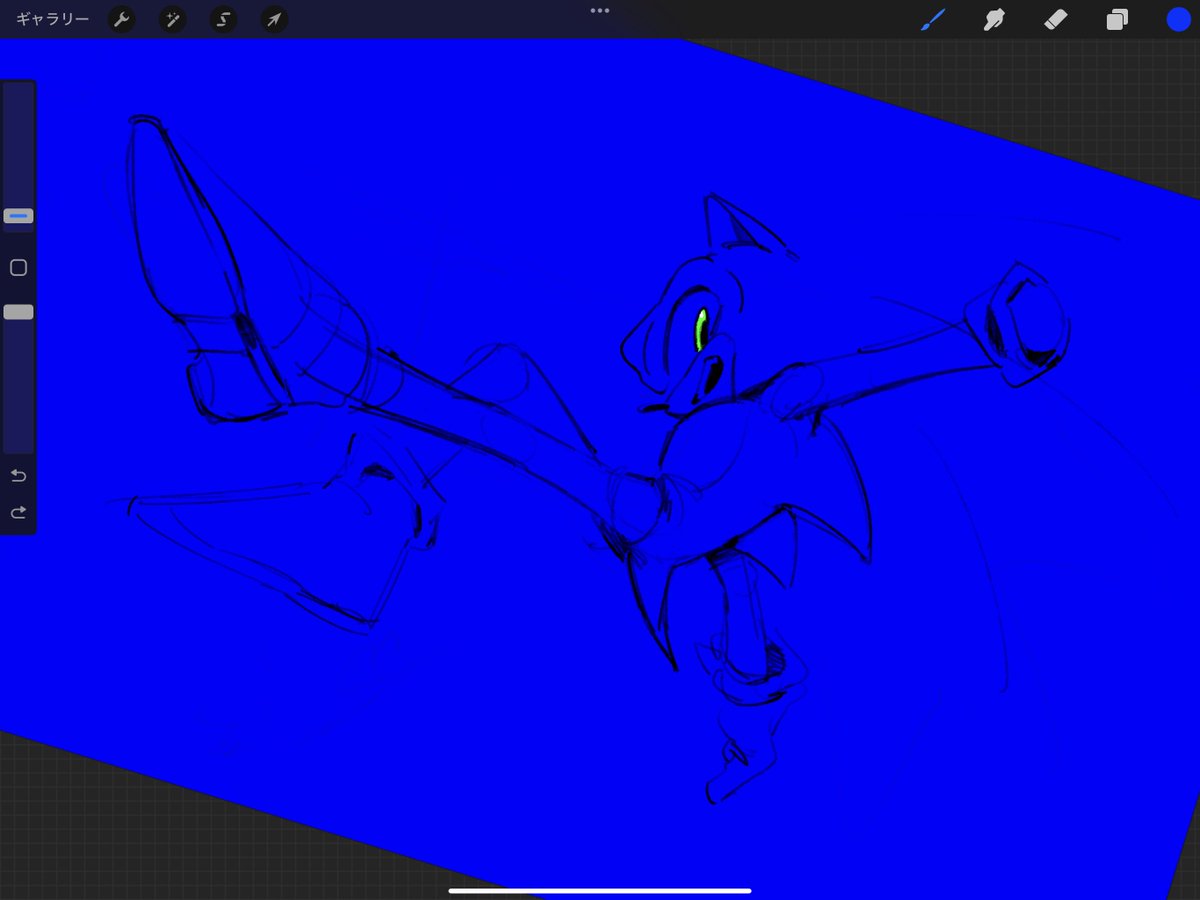Tap the home indicator bar at the bottom
Screen dimensions: 1200x900
tap(600, 889)
